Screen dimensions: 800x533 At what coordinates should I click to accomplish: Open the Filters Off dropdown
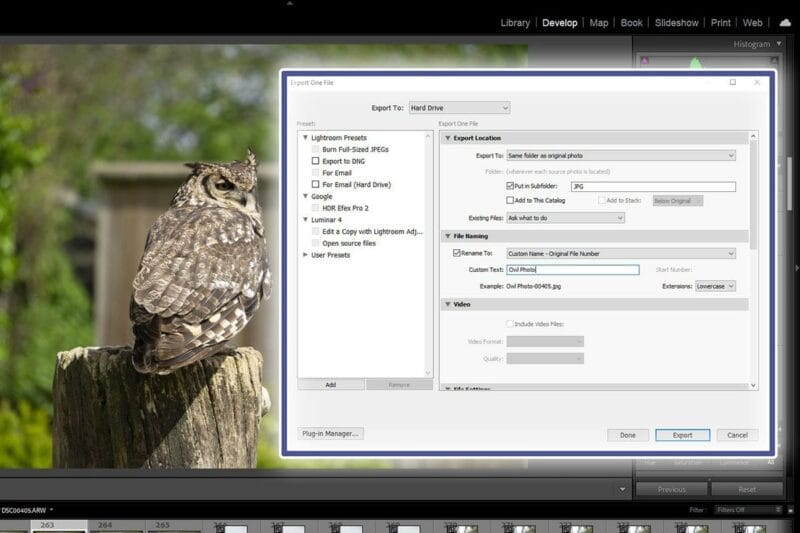748,510
